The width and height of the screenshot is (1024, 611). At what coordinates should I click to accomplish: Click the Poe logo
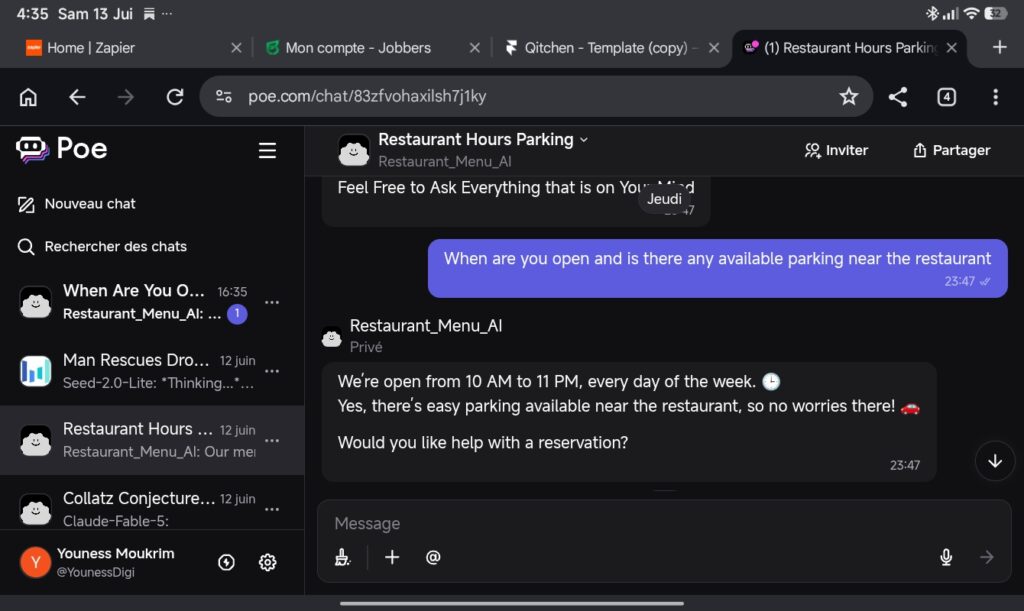61,149
